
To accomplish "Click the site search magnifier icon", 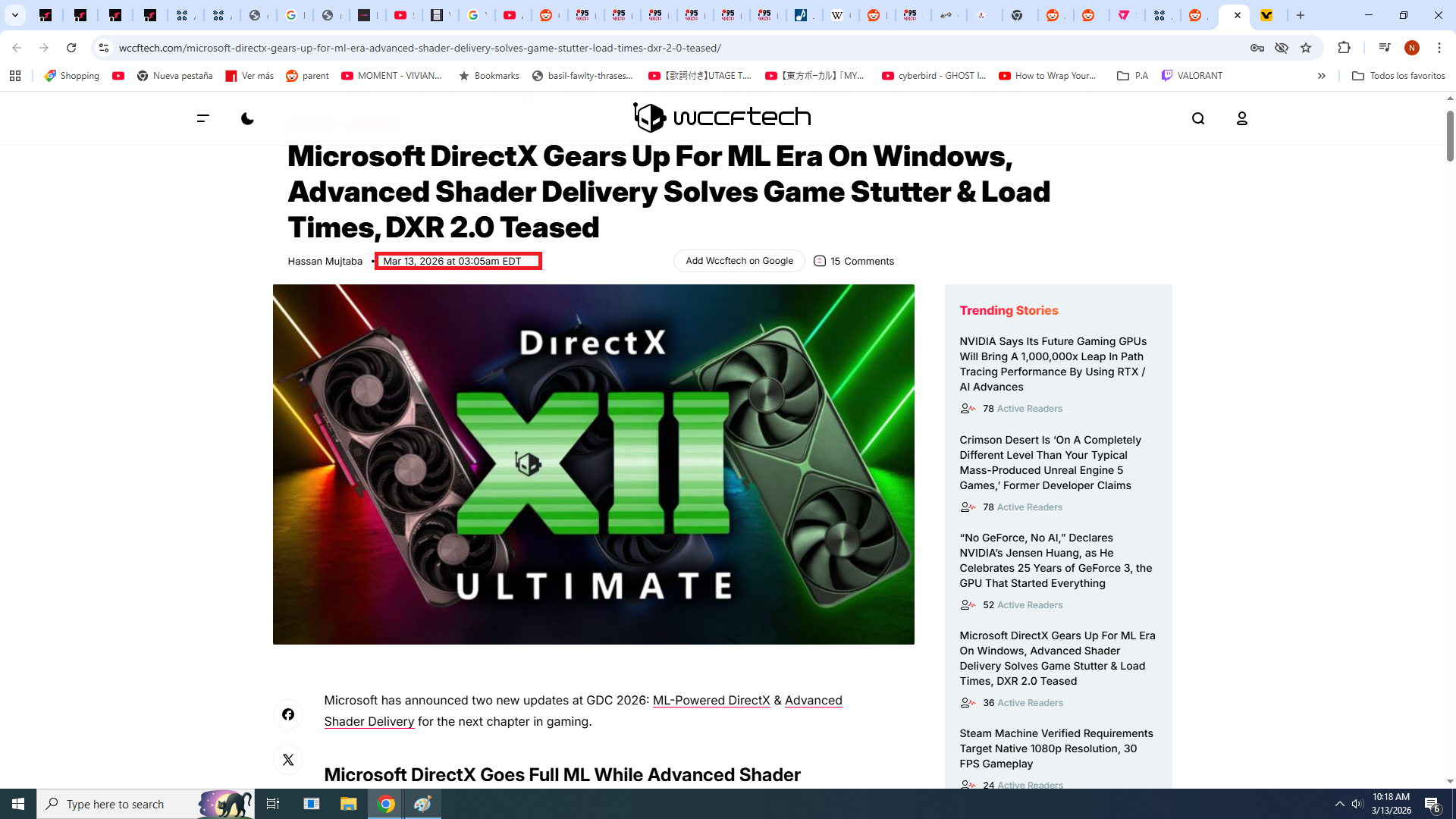I will click(1198, 118).
